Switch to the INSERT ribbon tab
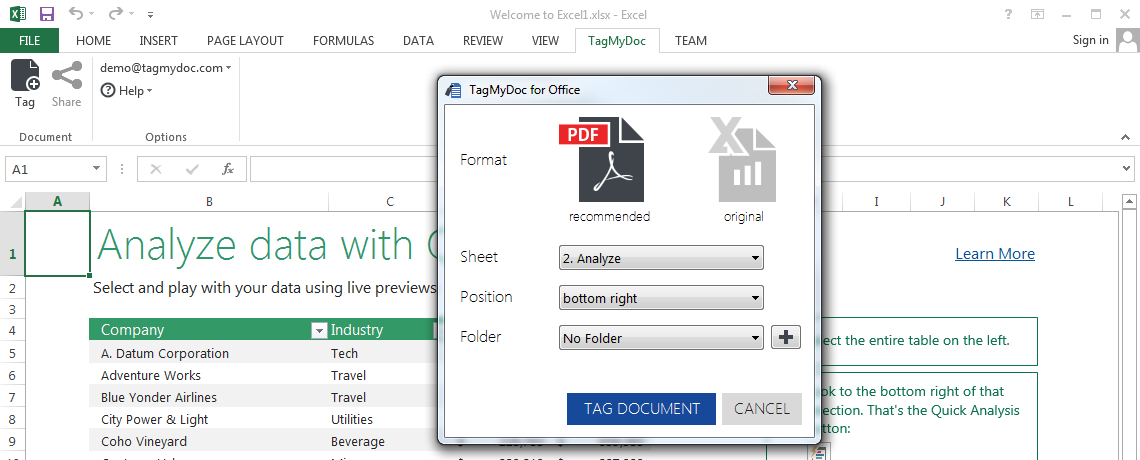1140x460 pixels. tap(158, 41)
